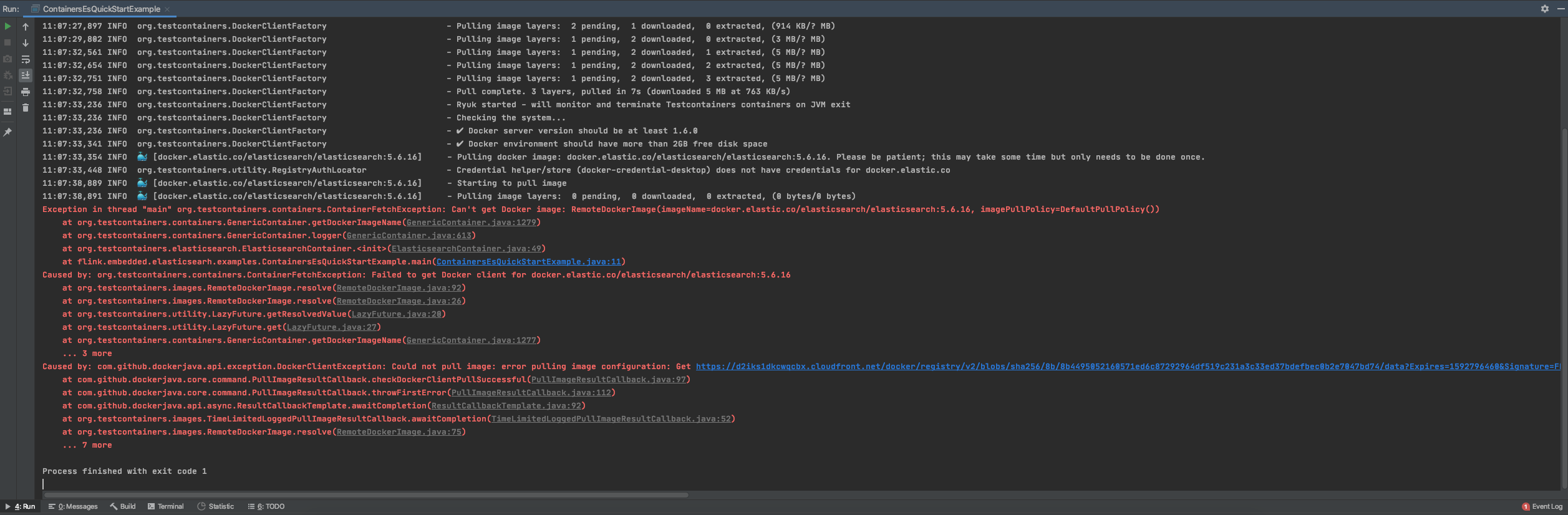The image size is (1568, 515).
Task: Expand the '... 7 more' stack frames
Action: point(87,445)
